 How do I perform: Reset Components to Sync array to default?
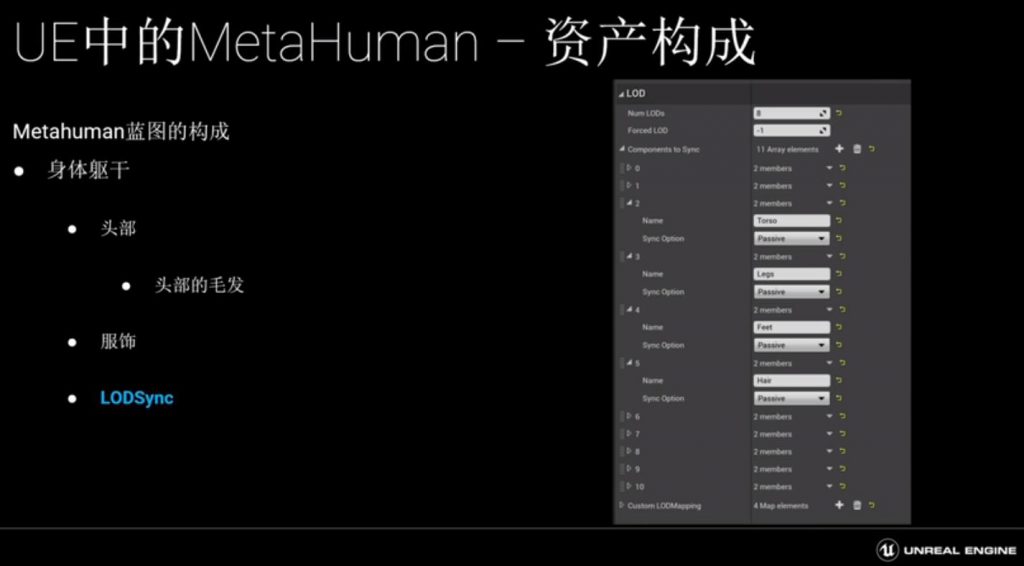pos(872,149)
